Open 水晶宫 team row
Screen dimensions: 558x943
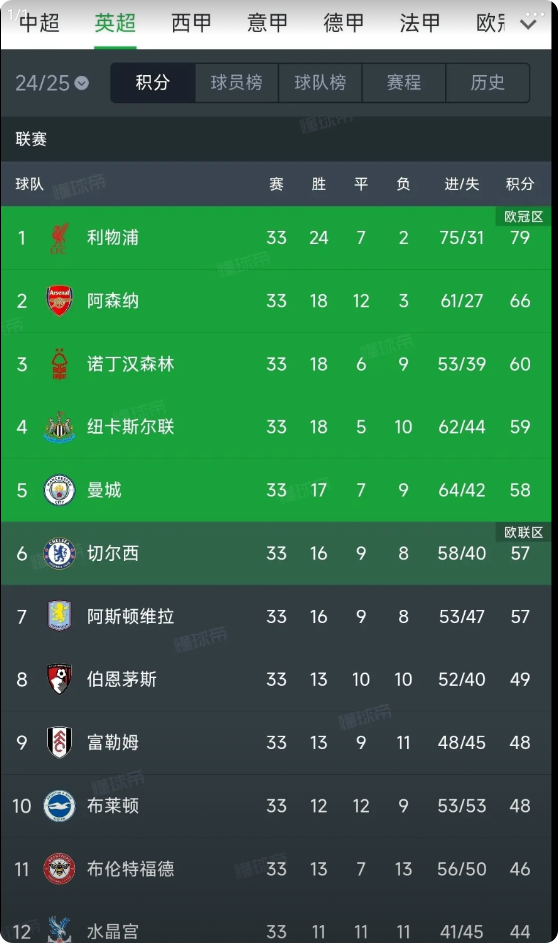pyautogui.click(x=276, y=927)
